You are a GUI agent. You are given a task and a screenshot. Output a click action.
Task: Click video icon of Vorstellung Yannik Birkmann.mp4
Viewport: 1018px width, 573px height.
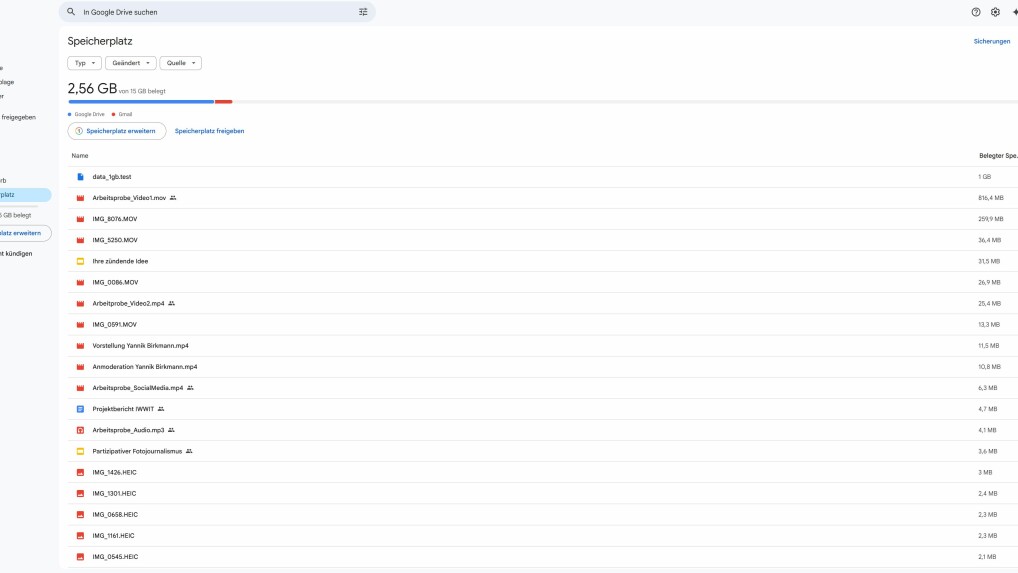[81, 345]
